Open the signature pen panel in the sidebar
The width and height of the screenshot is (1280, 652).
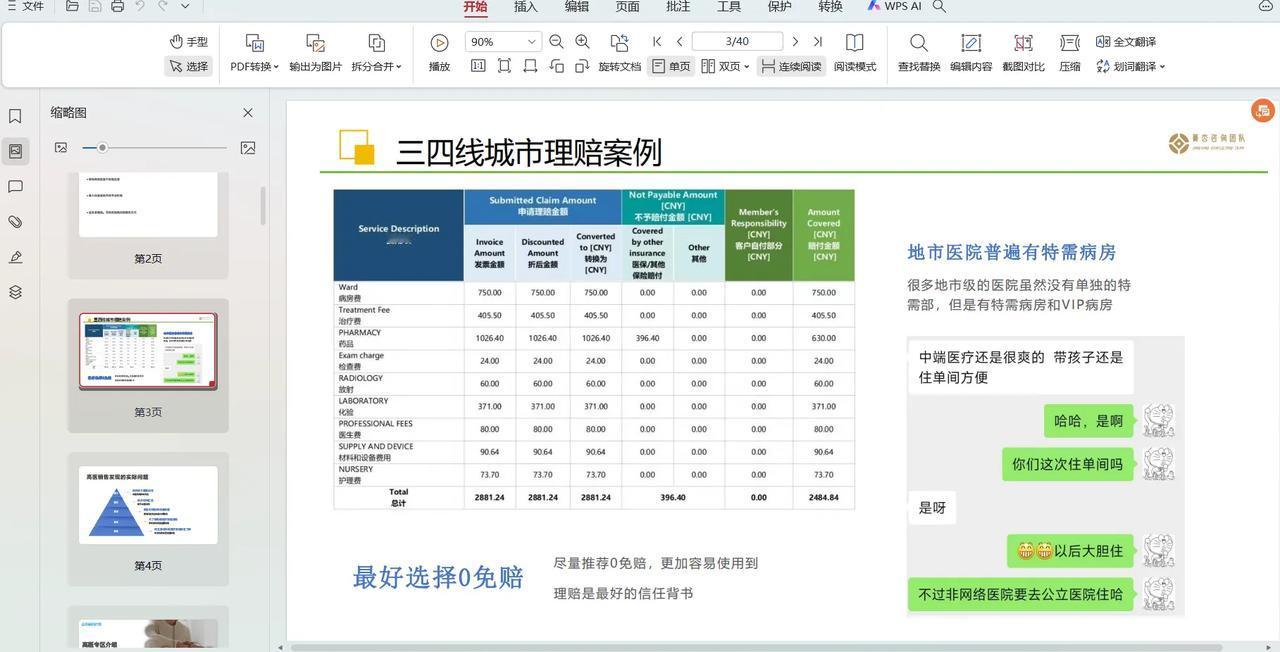15,257
